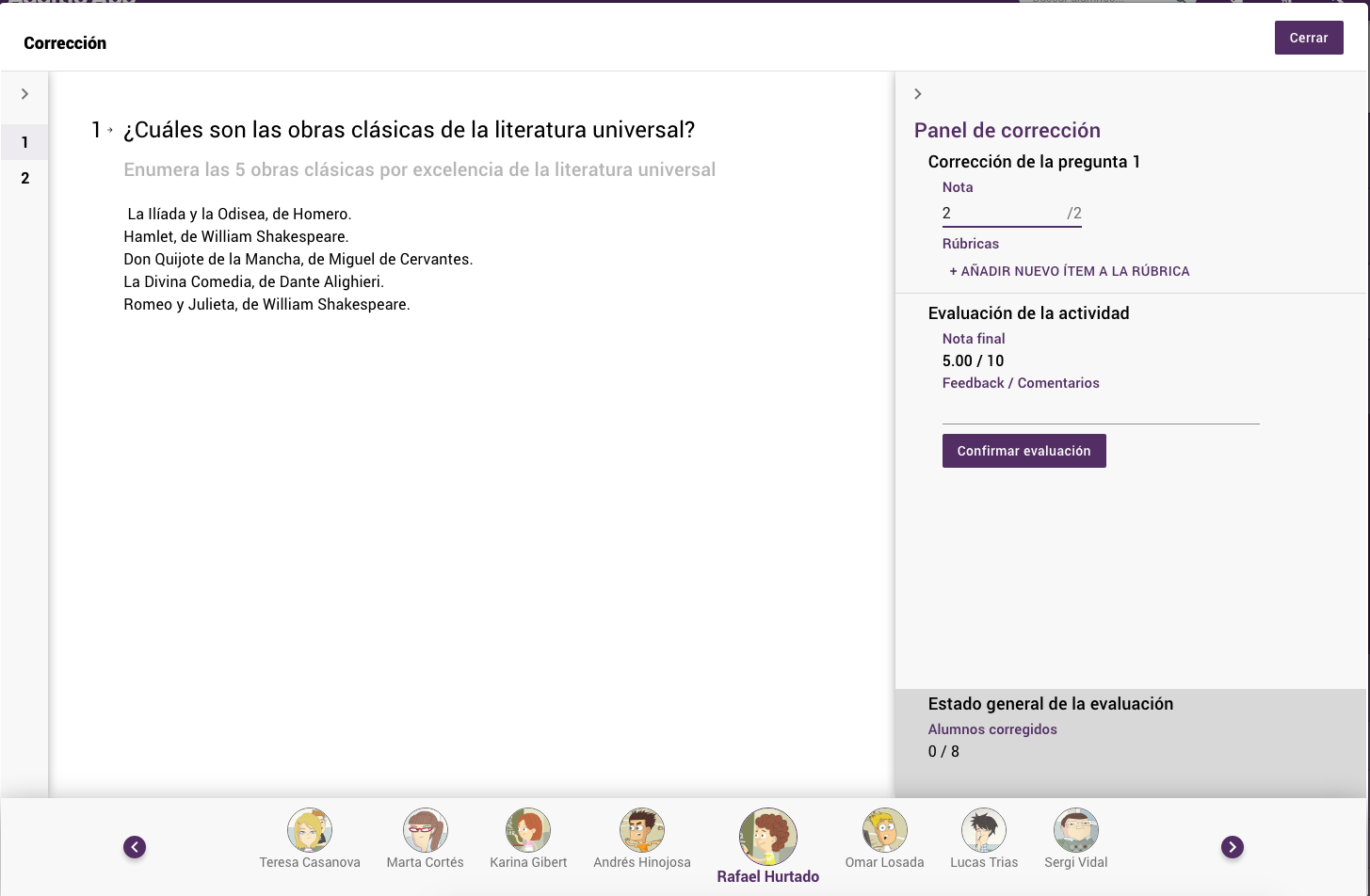
Task: Go to previous students arrow
Action: coord(135,847)
